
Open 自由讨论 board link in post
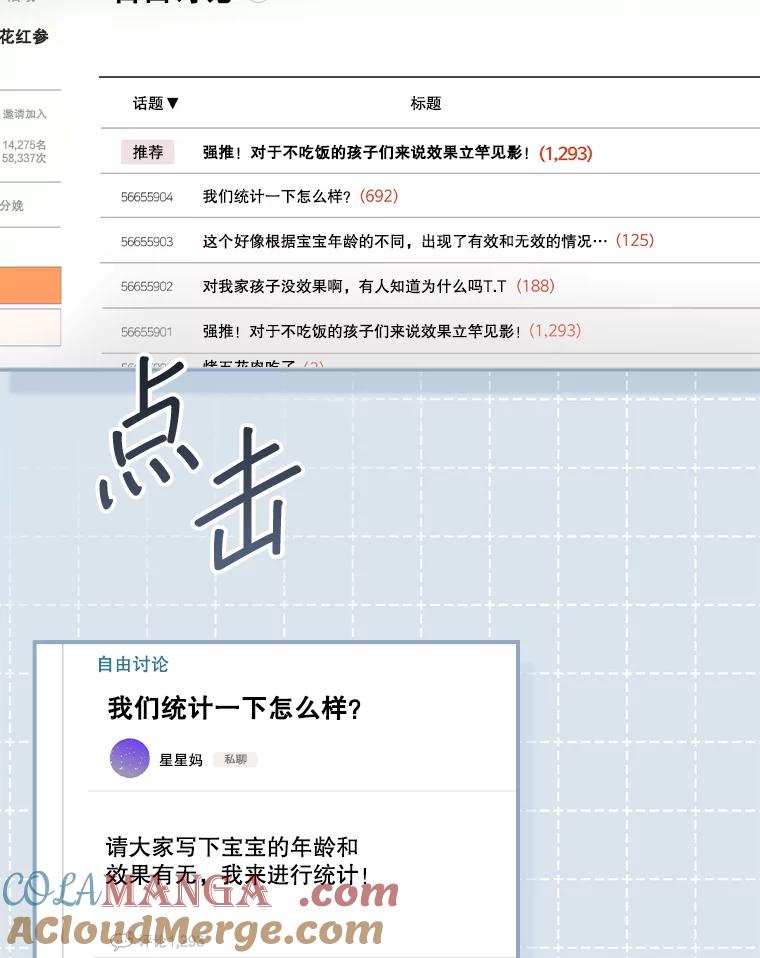pyautogui.click(x=133, y=664)
